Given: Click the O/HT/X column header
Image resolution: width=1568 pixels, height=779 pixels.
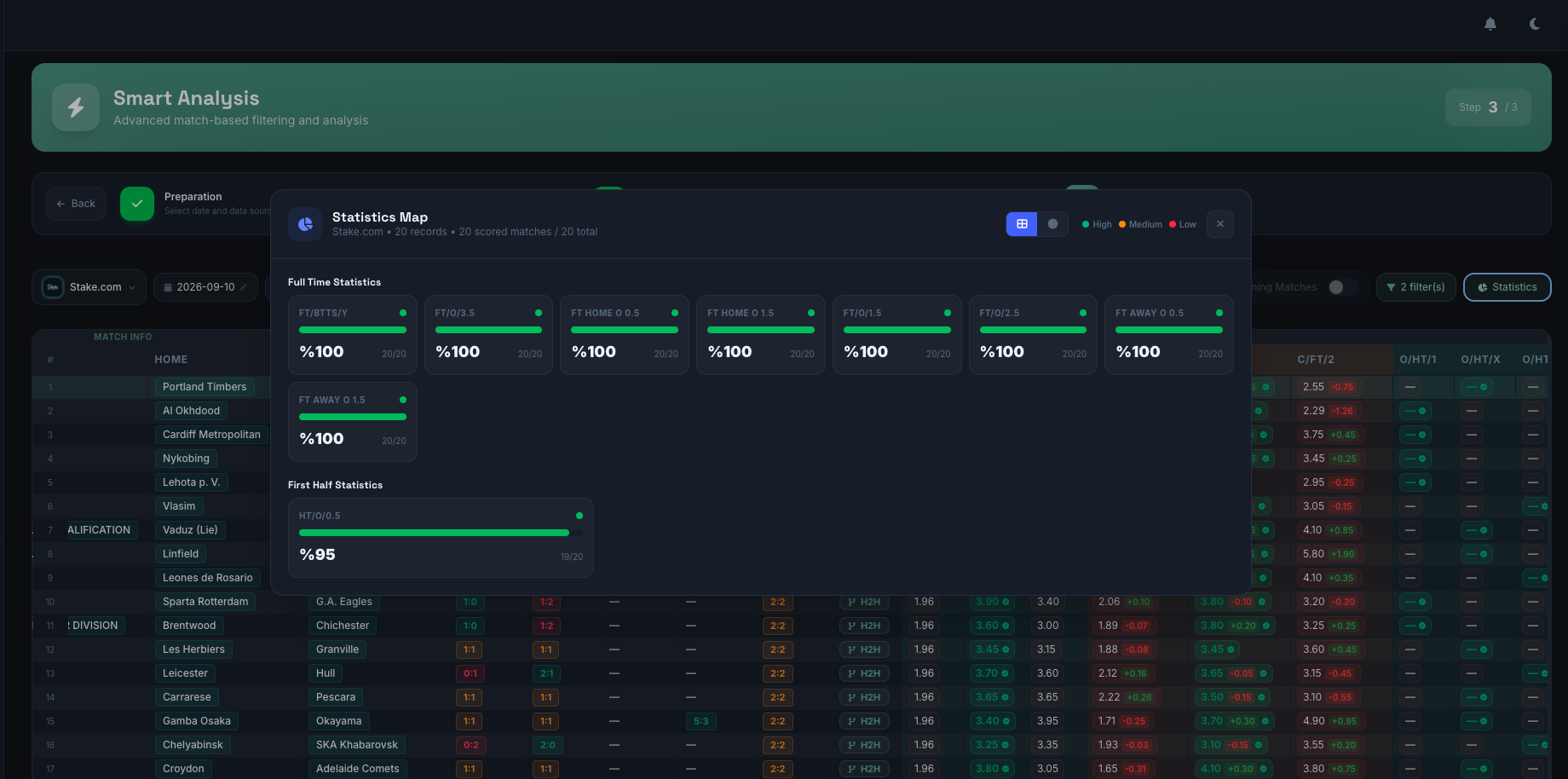Looking at the screenshot, I should [x=1480, y=360].
